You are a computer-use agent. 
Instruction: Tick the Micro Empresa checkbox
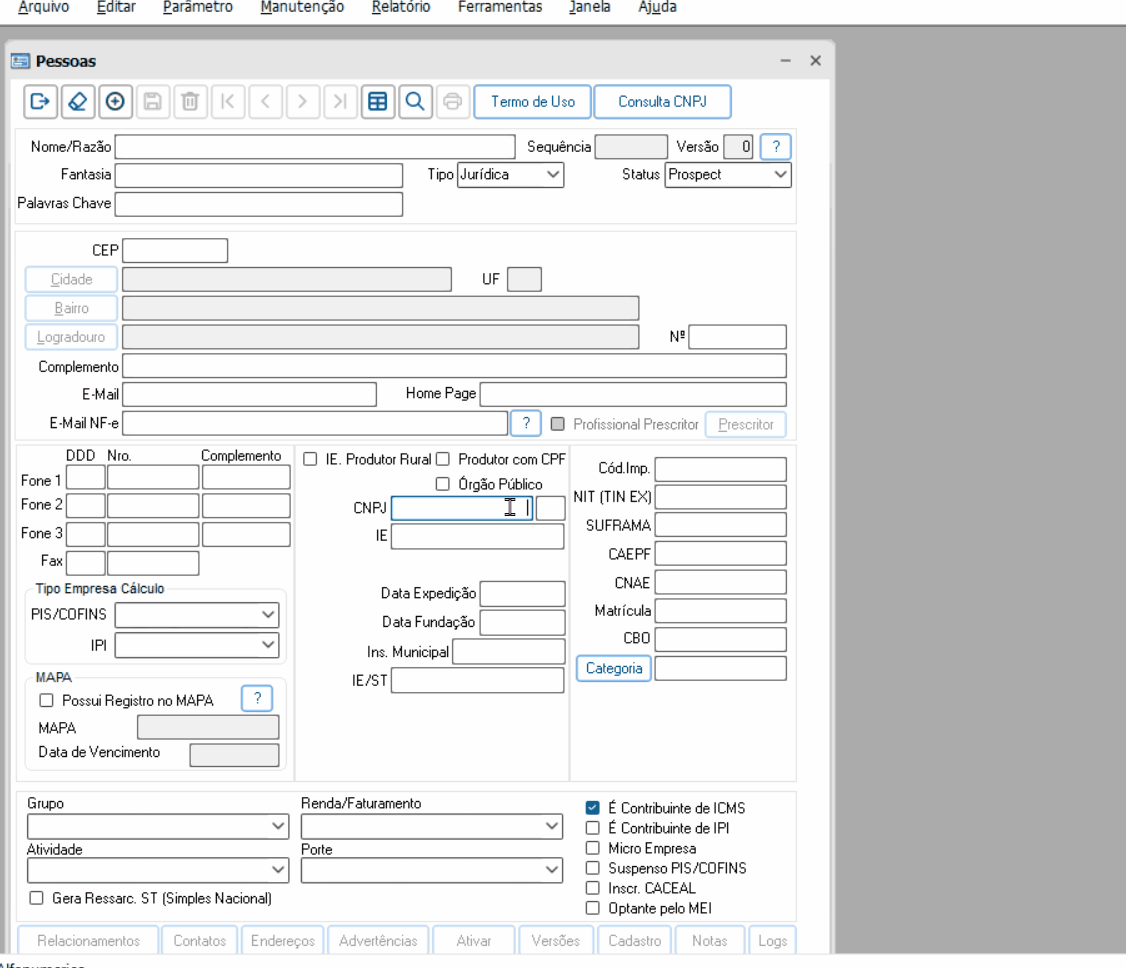pyautogui.click(x=593, y=848)
